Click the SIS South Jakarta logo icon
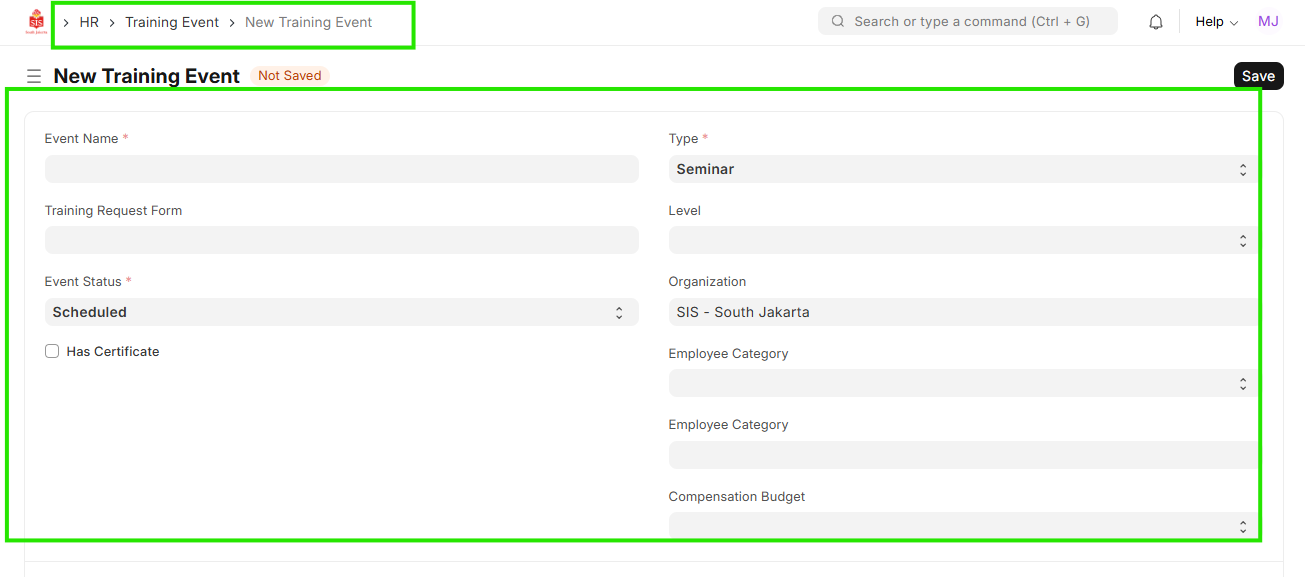Screen dimensions: 1305x577 point(36,22)
